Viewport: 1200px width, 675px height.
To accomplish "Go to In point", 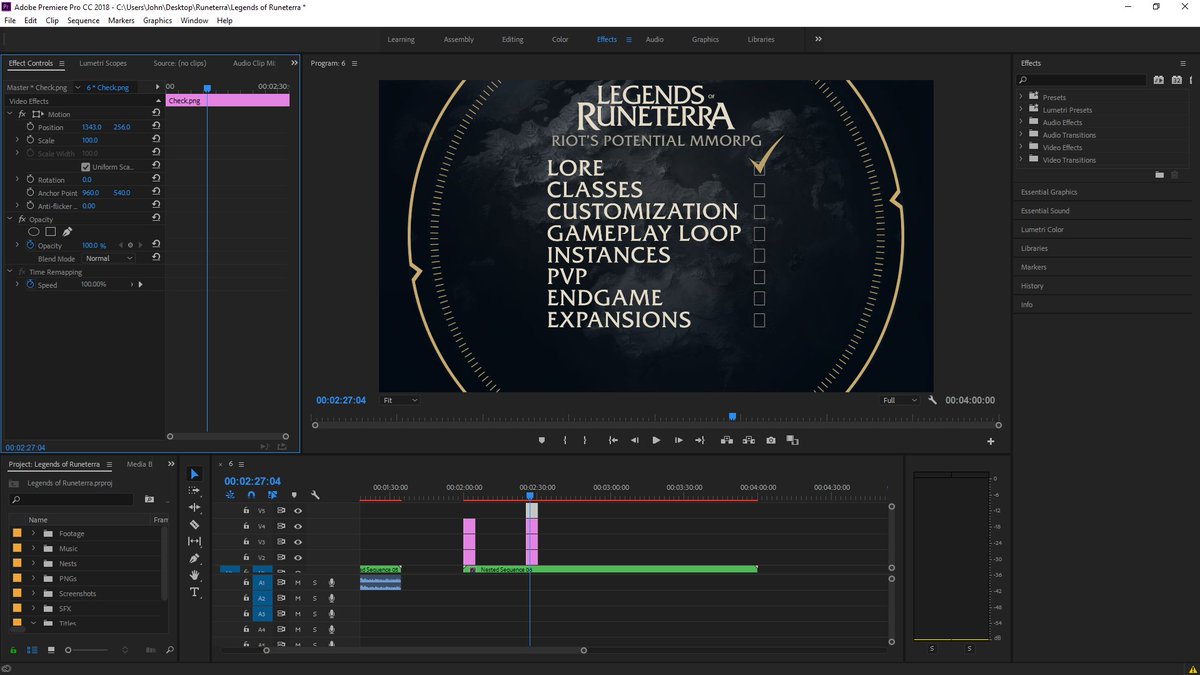I will (x=612, y=440).
